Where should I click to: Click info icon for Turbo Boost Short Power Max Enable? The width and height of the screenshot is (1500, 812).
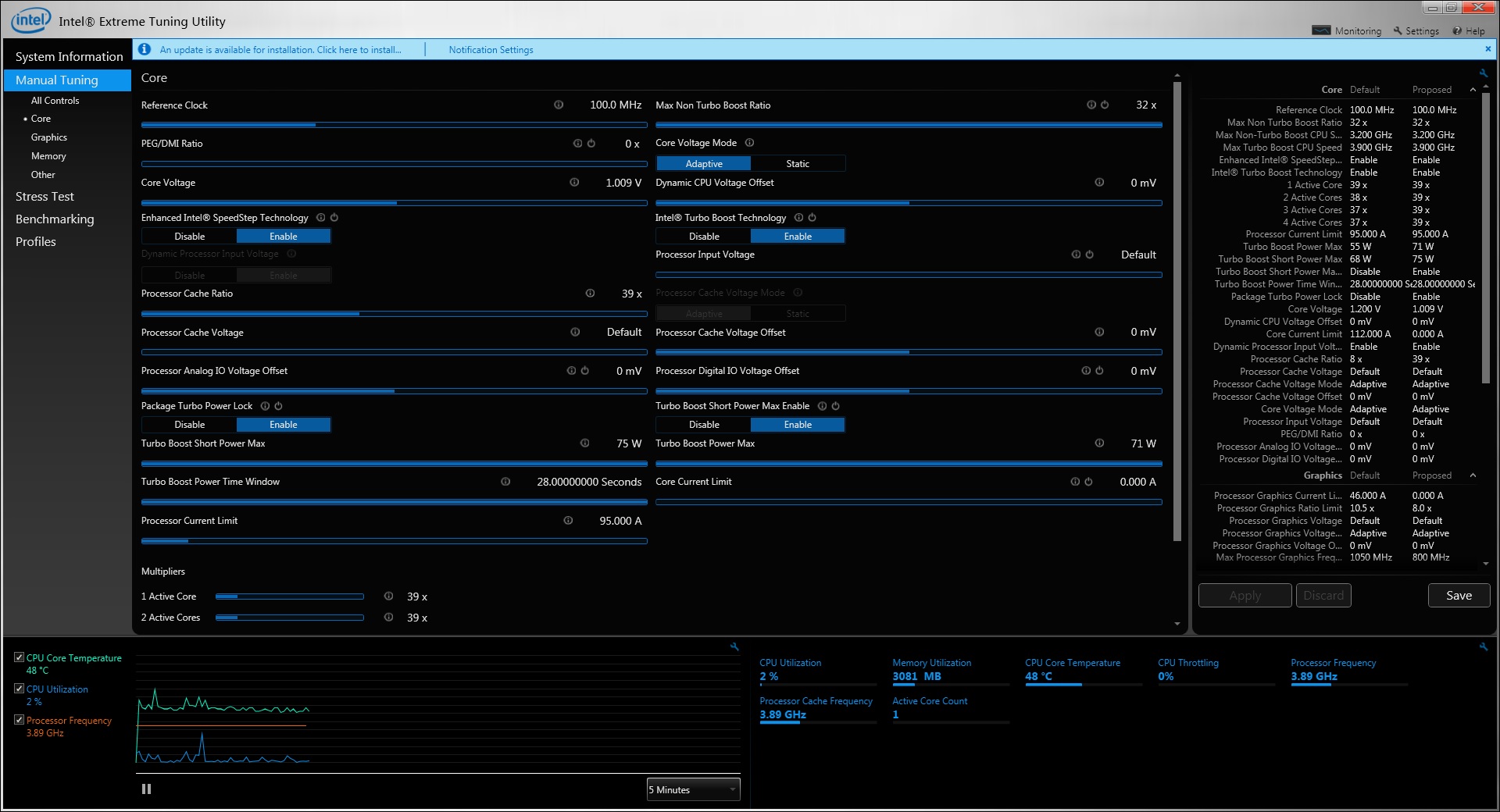[x=822, y=406]
